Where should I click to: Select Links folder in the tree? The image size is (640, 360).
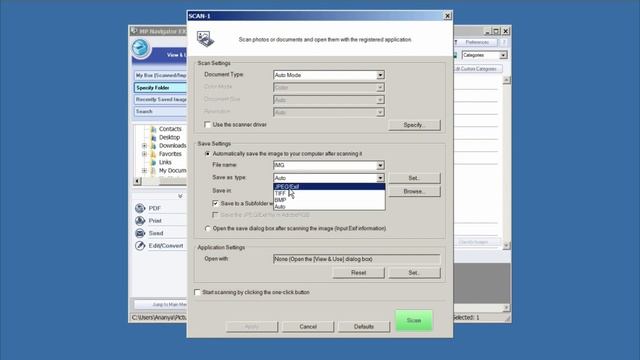[165, 162]
